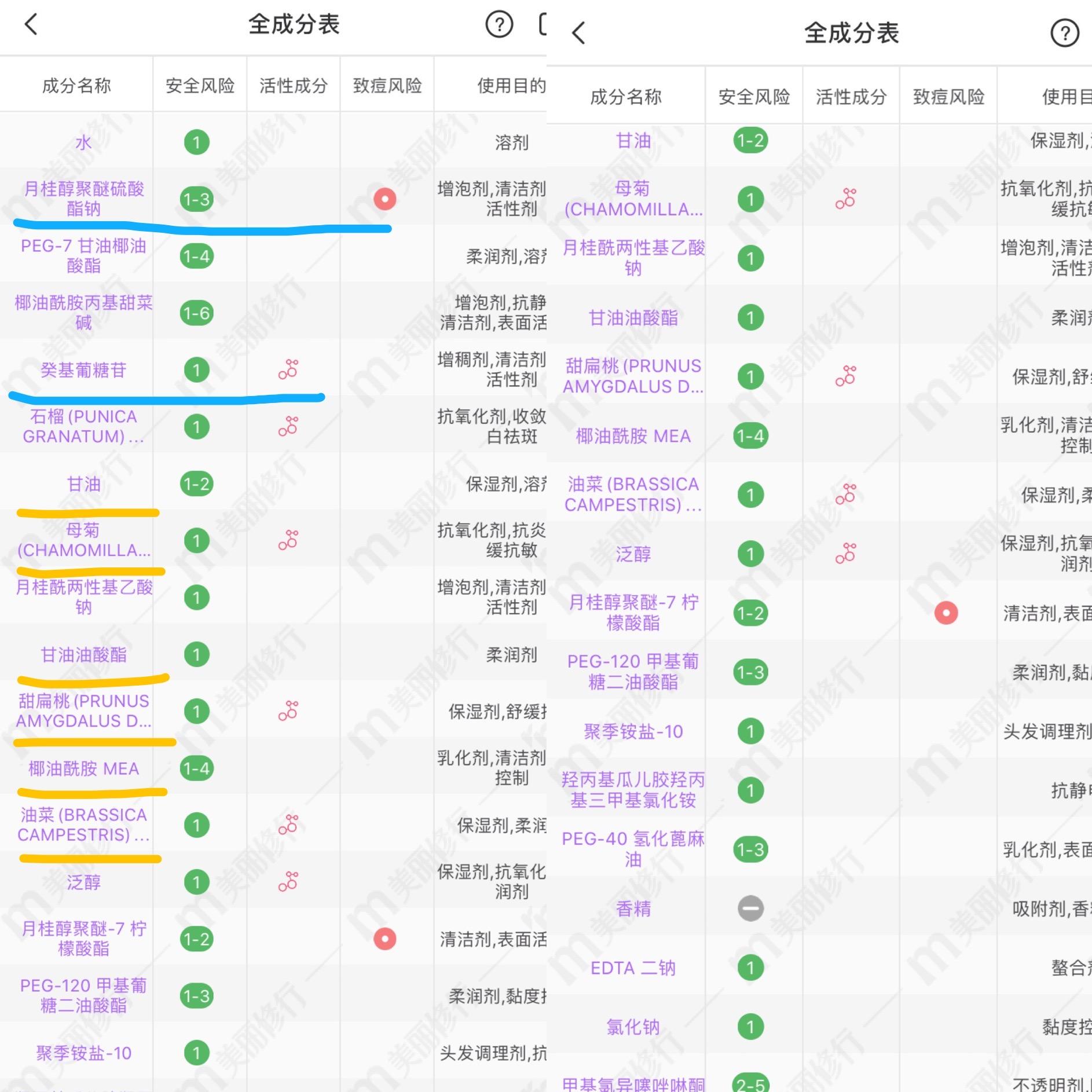Screen dimensions: 1092x1092
Task: Tap the help icon on the right screenshot
Action: [1064, 33]
